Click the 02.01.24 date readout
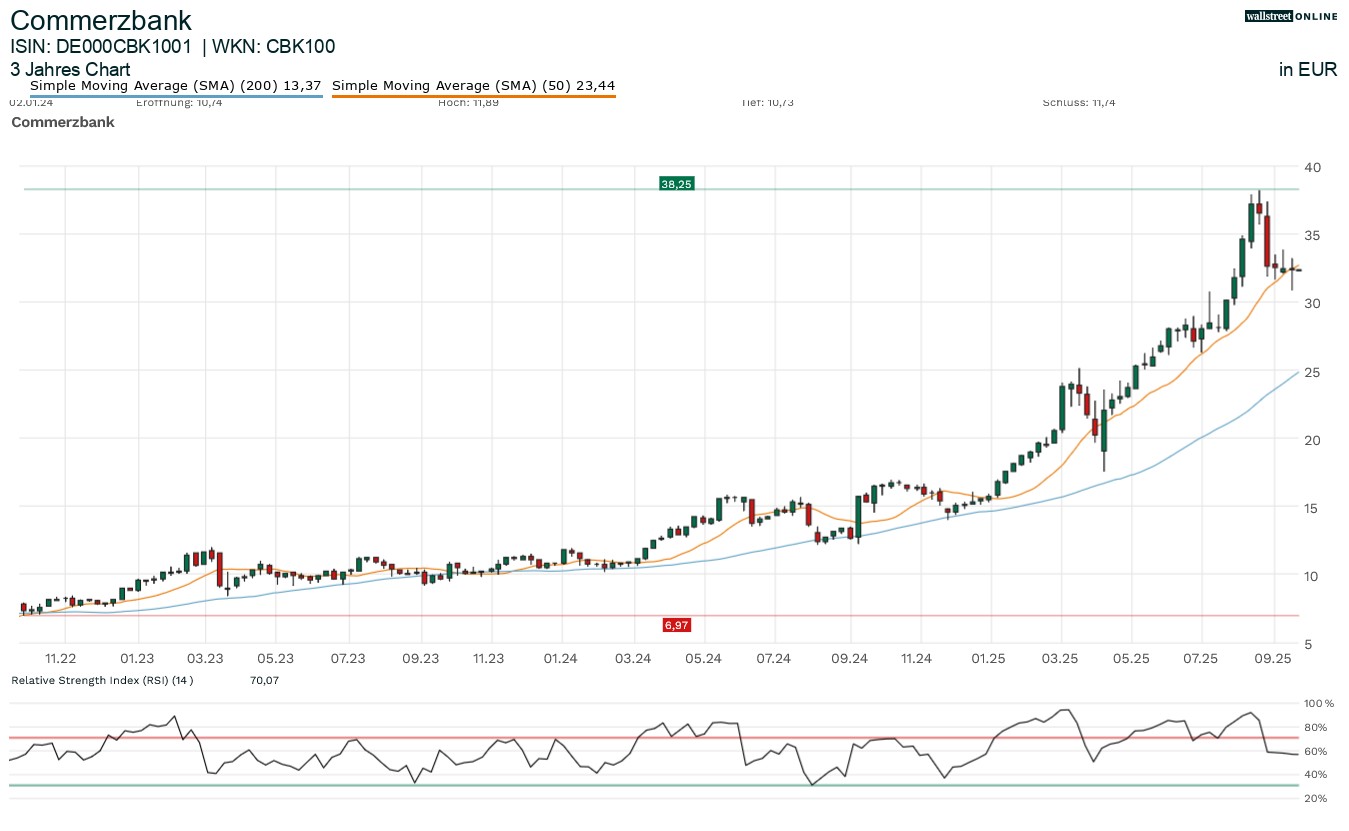The width and height of the screenshot is (1349, 831). (30, 102)
